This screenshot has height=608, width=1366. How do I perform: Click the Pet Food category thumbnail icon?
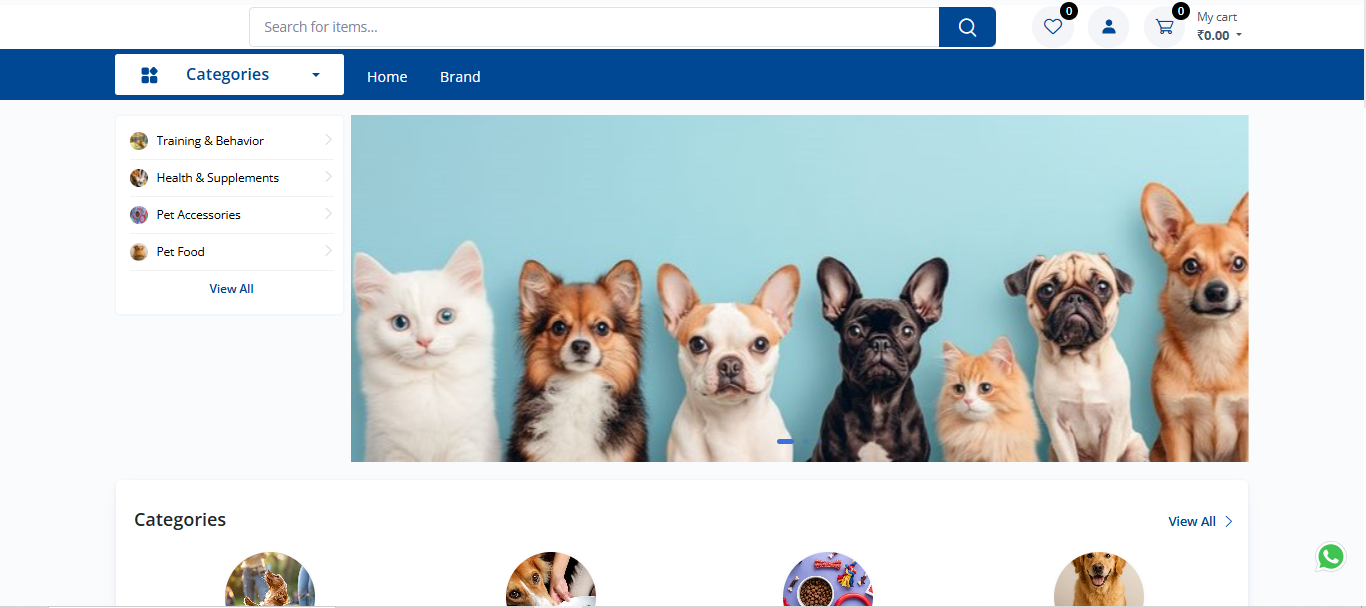[x=139, y=252]
